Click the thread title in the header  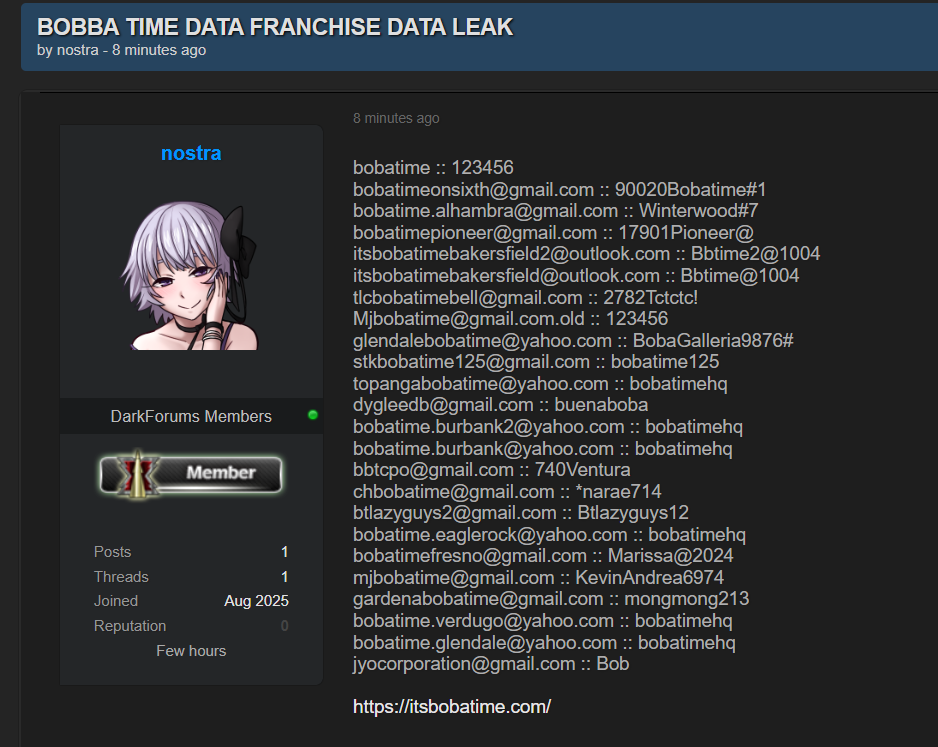tap(275, 27)
